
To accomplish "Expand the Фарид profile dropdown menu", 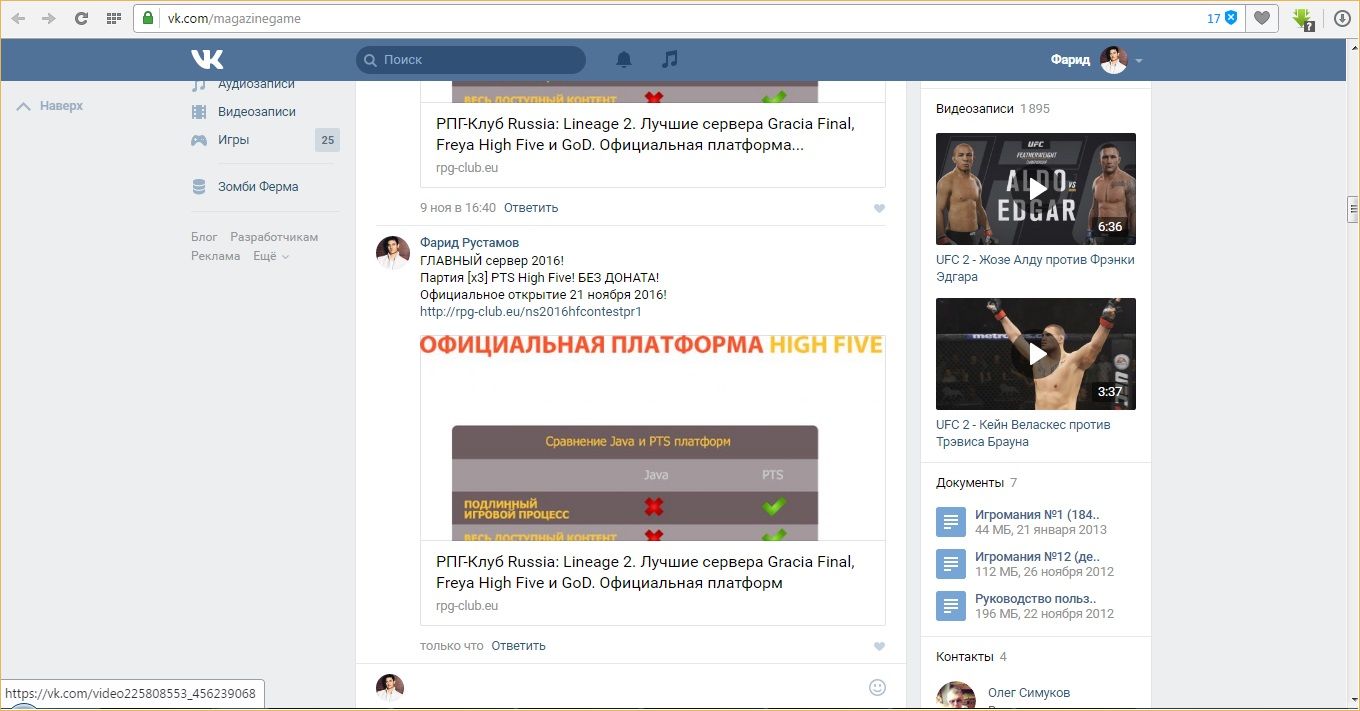I will [x=1138, y=61].
